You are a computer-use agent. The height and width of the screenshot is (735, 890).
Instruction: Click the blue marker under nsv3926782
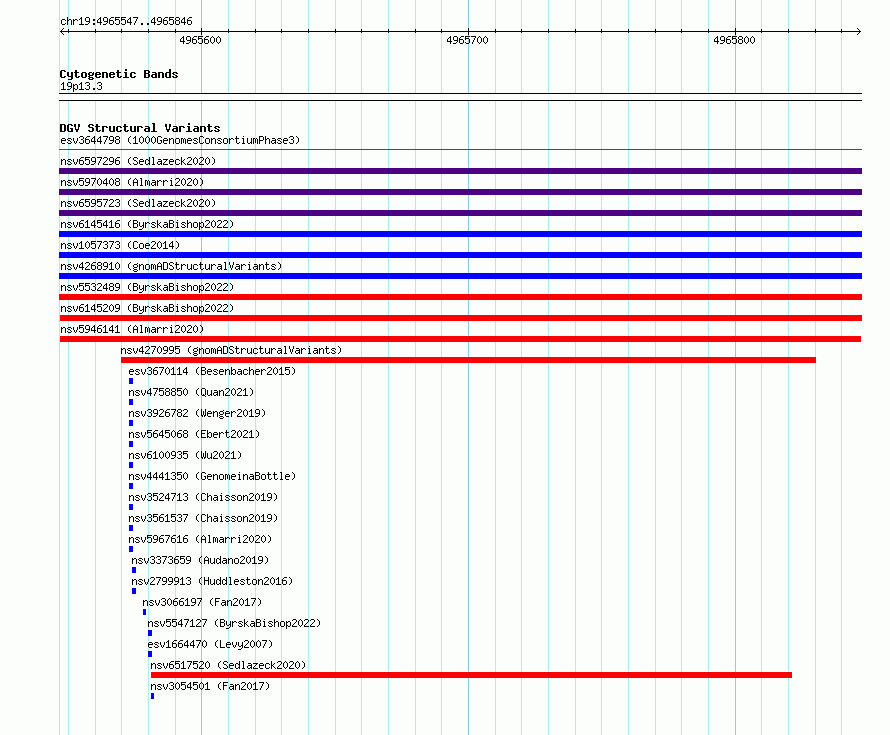[131, 423]
